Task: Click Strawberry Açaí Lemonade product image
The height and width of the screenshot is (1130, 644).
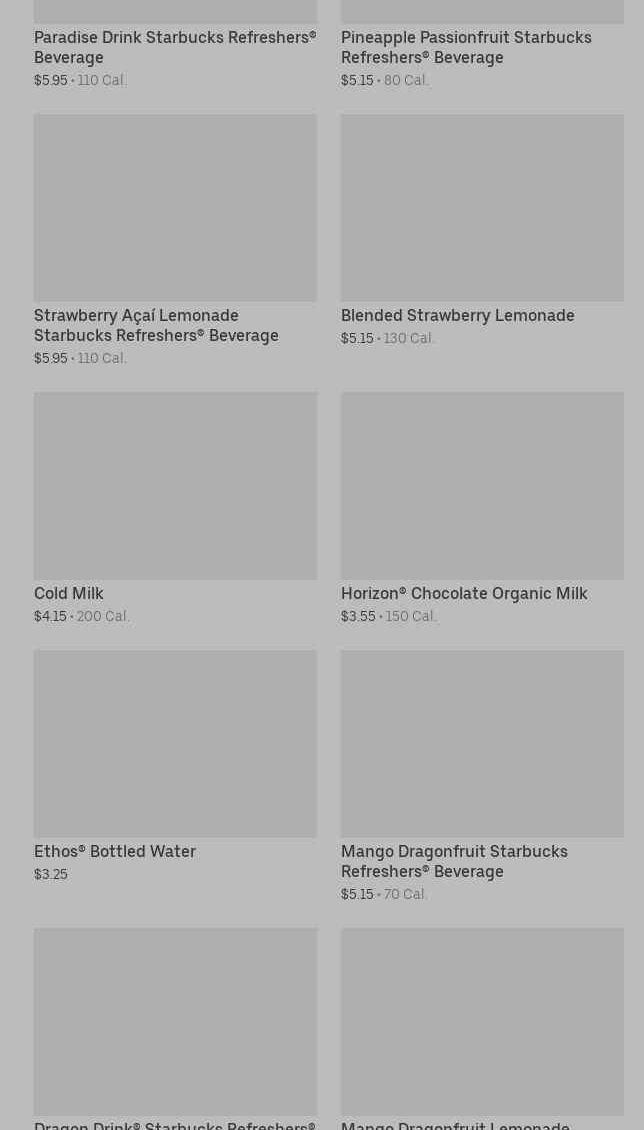Action: [175, 207]
